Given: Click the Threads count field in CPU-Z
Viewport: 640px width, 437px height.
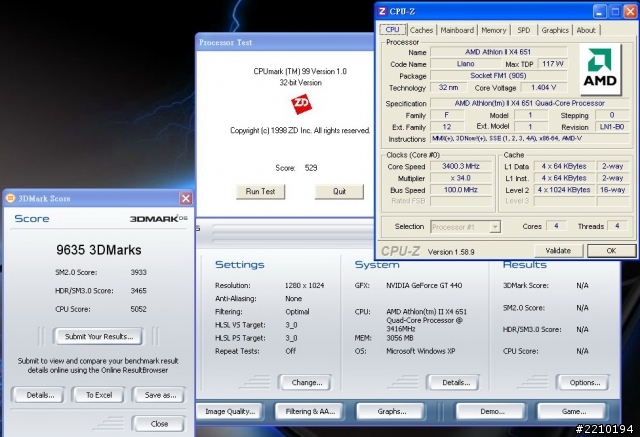Looking at the screenshot, I should click(x=617, y=226).
